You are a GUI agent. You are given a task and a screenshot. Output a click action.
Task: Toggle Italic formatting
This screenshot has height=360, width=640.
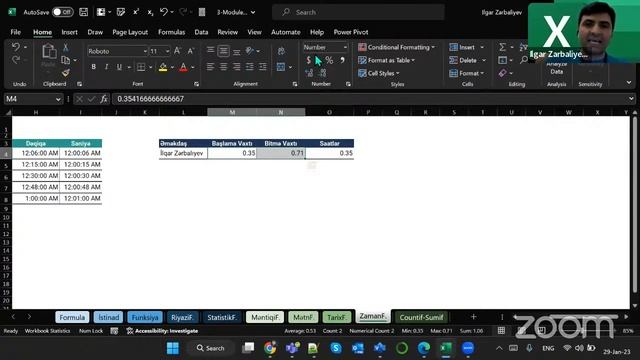point(106,67)
